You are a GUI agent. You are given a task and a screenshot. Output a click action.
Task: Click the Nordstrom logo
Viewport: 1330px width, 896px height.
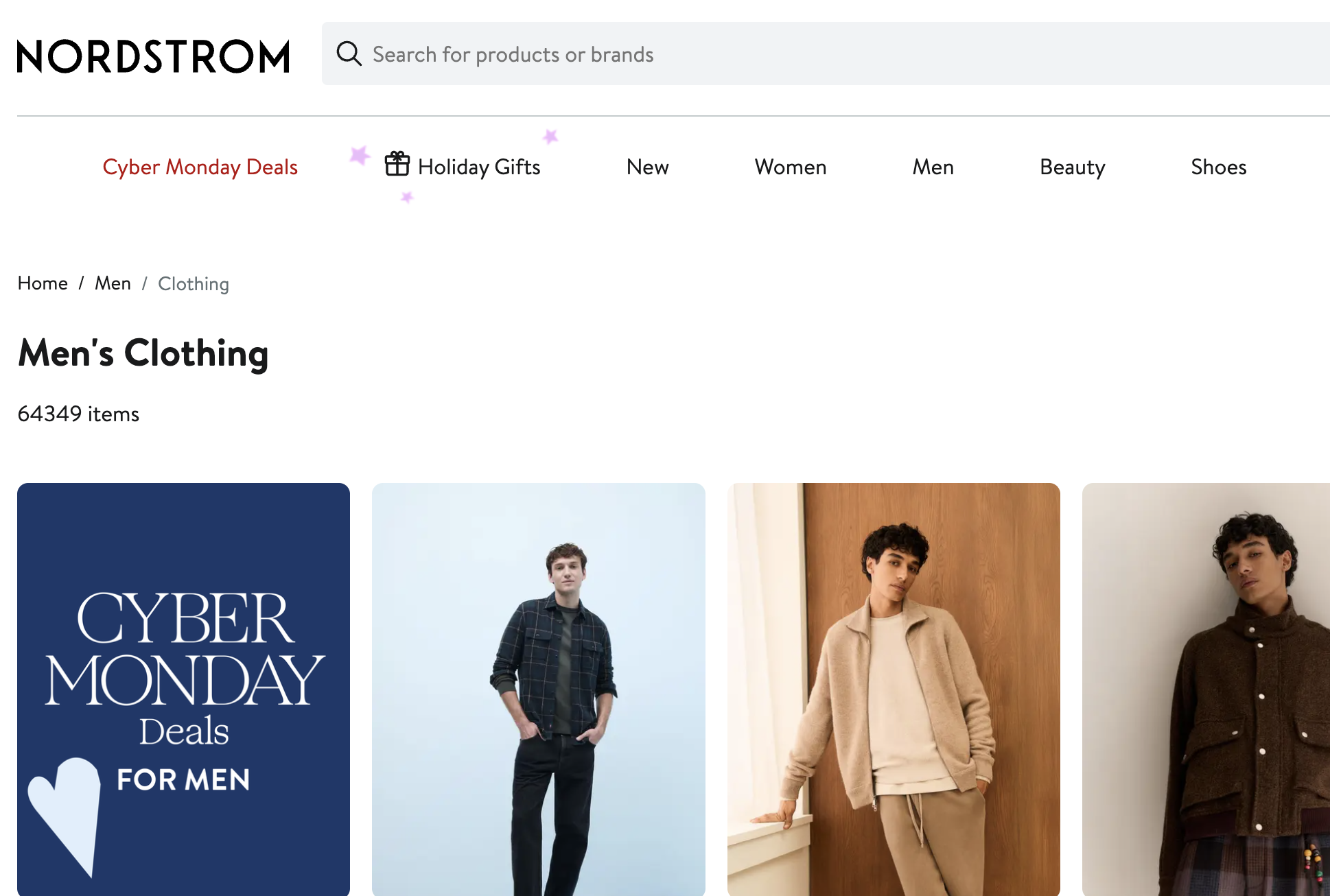tap(153, 56)
